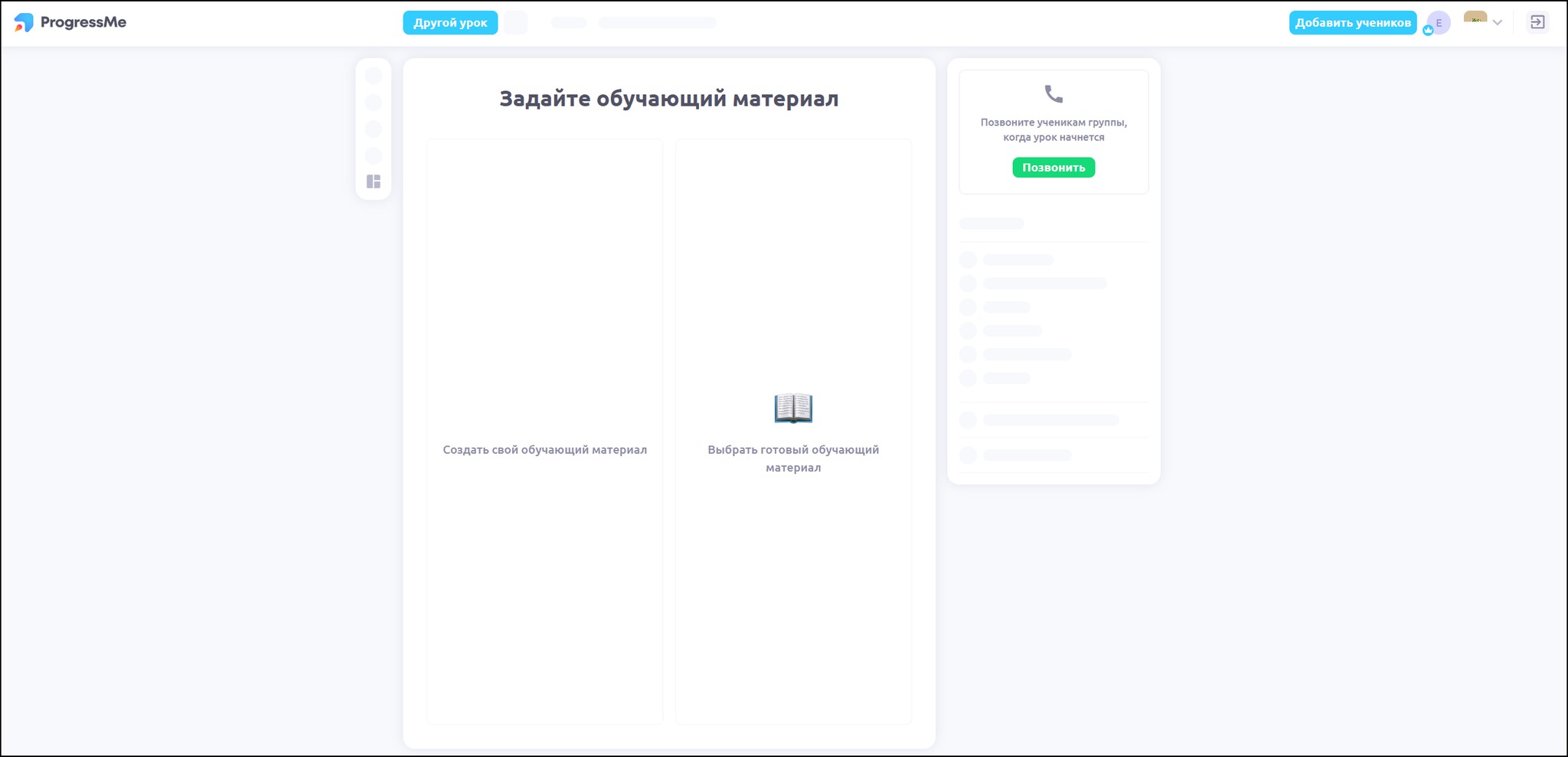Click the user profile picture thumbnail
The width and height of the screenshot is (1568, 757).
tap(1475, 18)
